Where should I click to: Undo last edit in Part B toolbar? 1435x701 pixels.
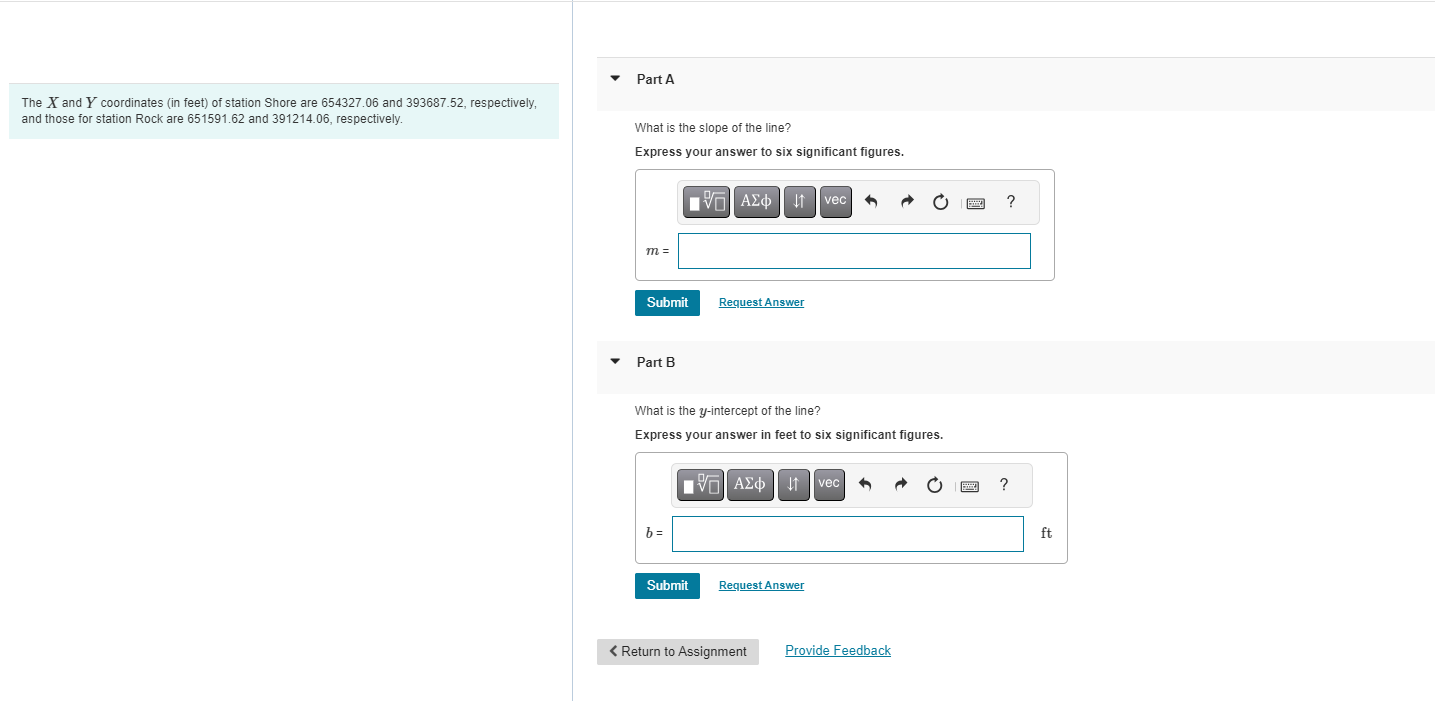tap(864, 485)
